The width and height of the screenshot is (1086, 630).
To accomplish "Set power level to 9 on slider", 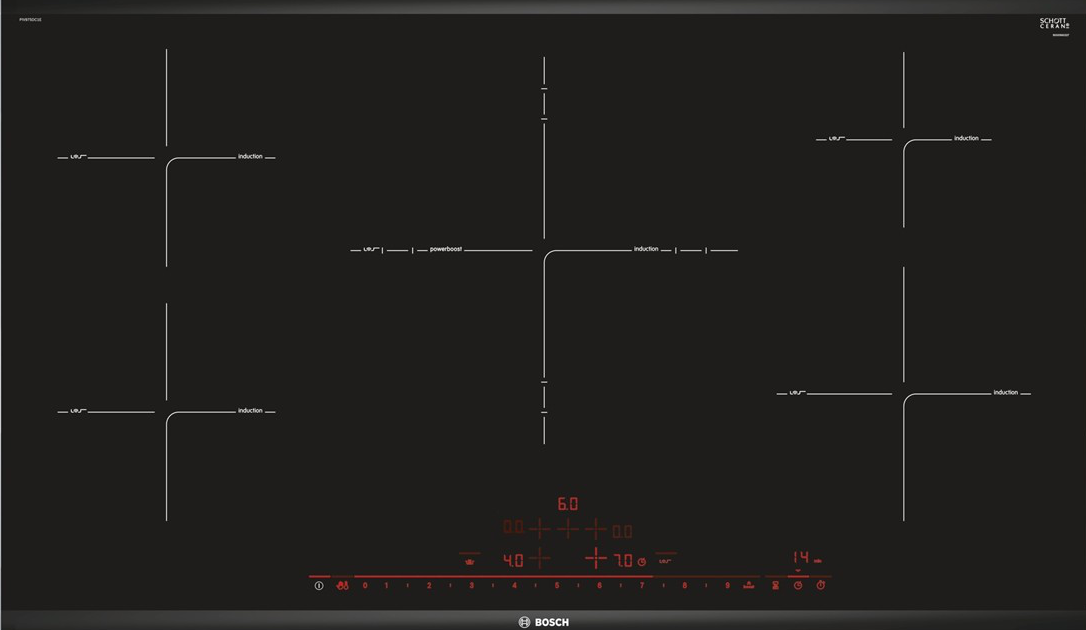I will pos(727,586).
